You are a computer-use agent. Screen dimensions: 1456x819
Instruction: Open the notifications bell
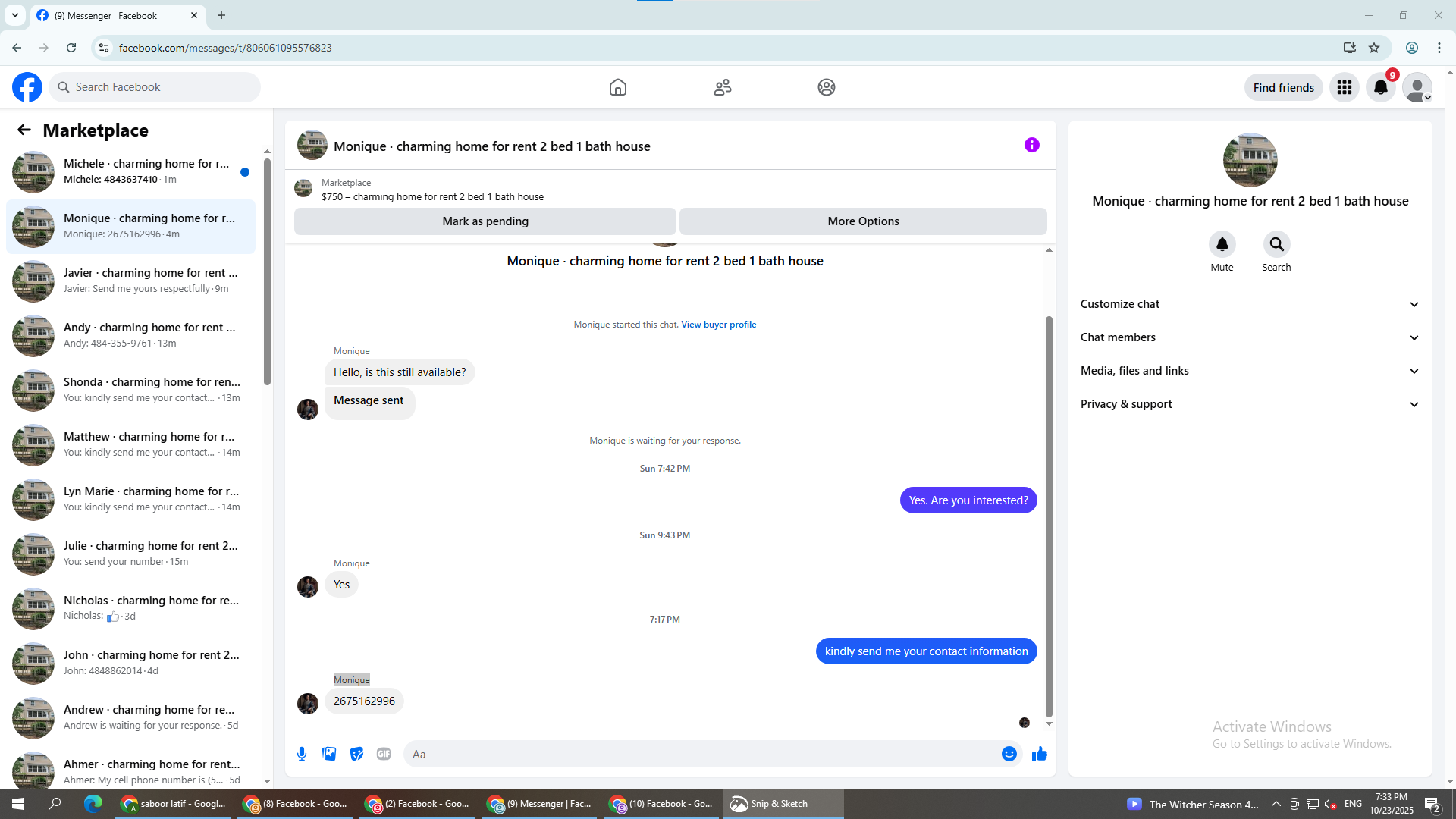coord(1380,87)
